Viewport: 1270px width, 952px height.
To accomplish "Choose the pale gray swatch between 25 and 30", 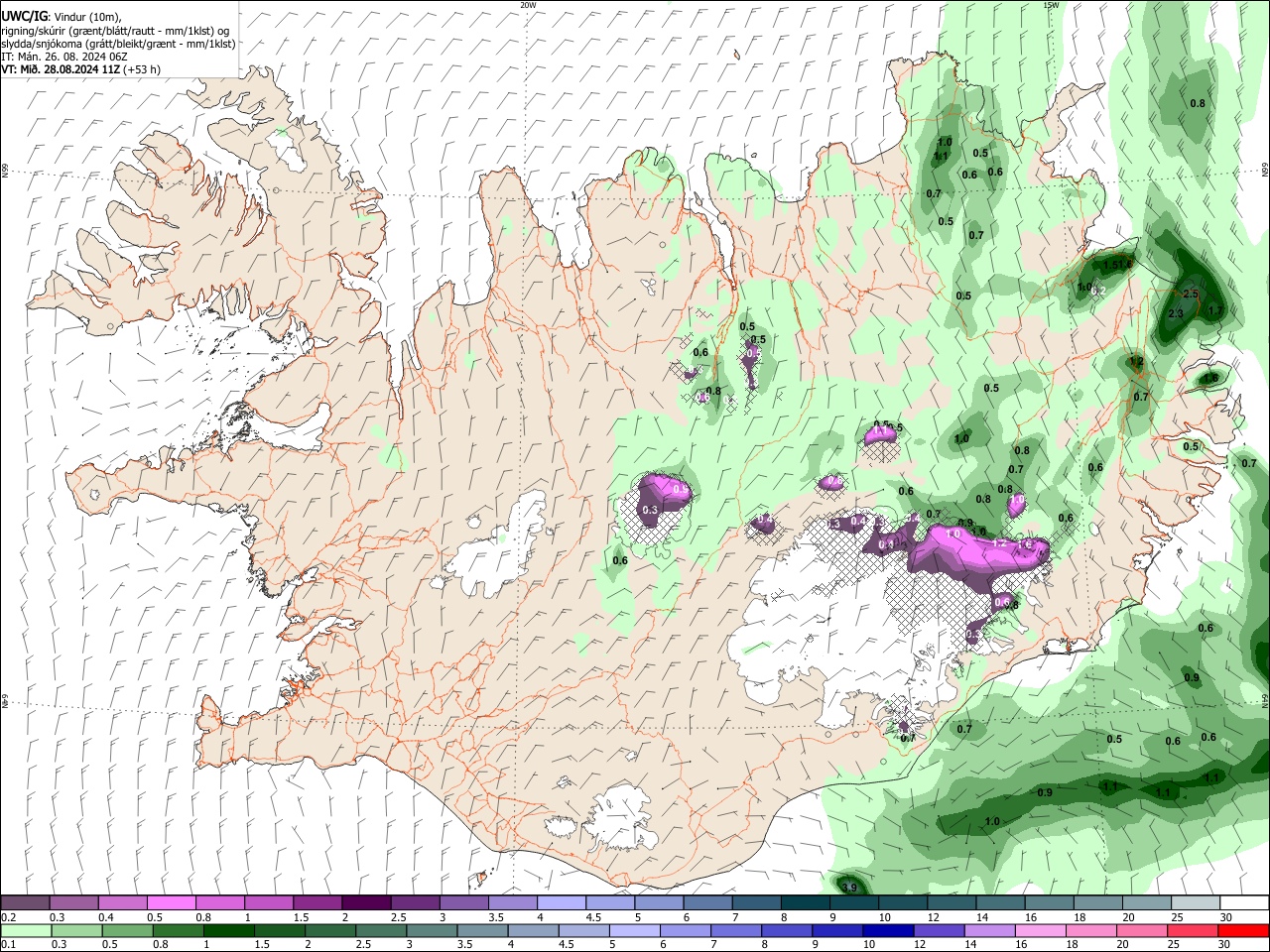I will (1196, 903).
